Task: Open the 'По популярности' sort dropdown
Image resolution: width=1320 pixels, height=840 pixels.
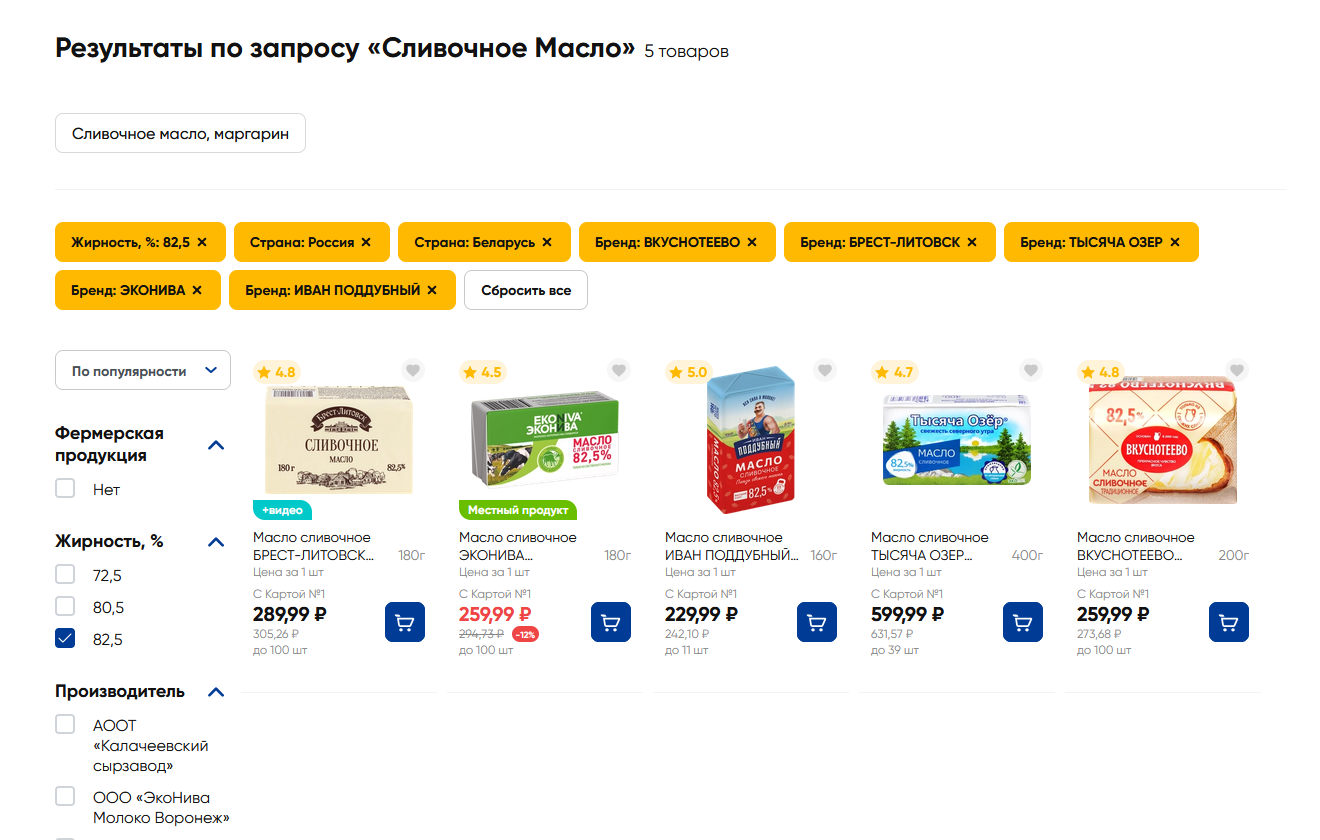Action: [143, 370]
